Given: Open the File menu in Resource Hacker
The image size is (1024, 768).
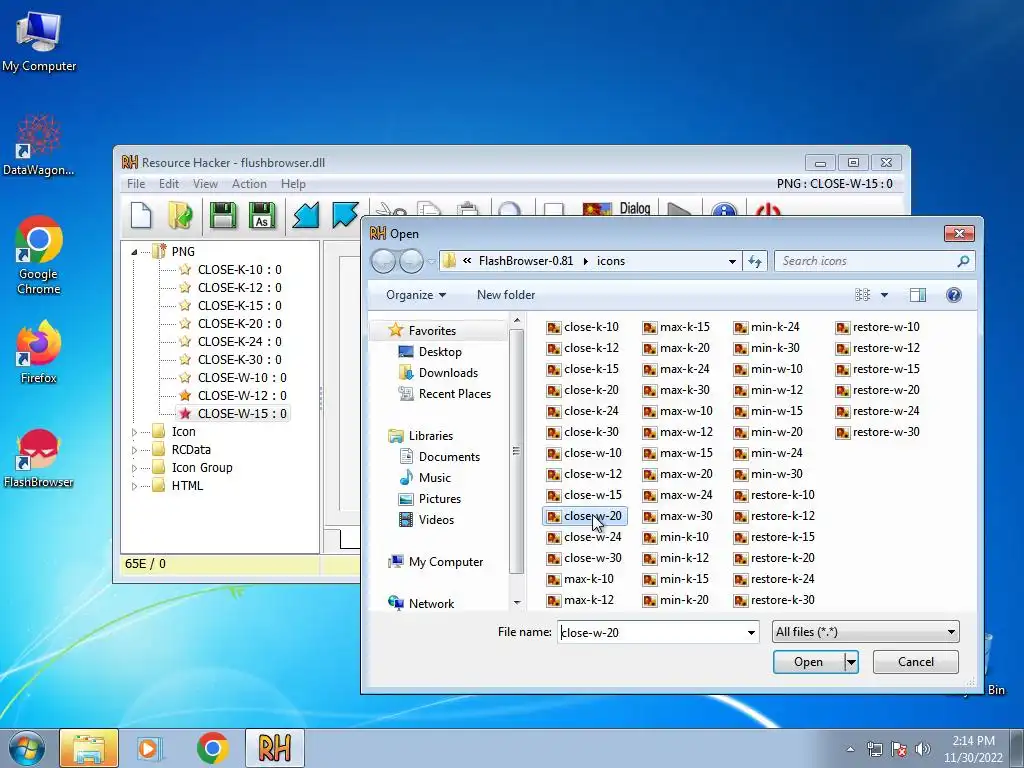Looking at the screenshot, I should [136, 184].
